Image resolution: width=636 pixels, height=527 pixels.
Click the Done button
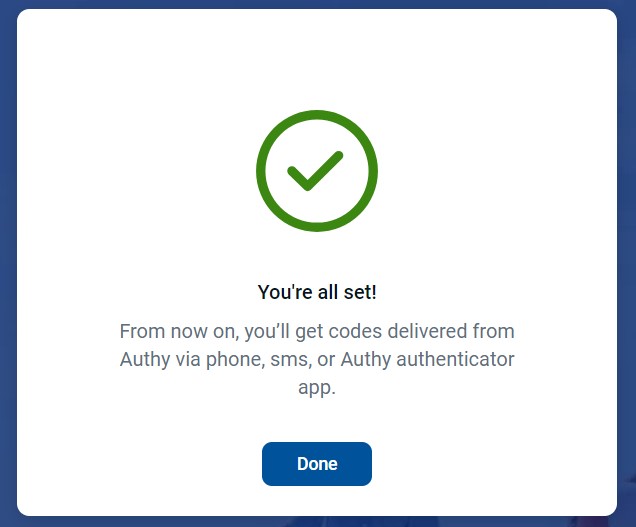(x=317, y=464)
